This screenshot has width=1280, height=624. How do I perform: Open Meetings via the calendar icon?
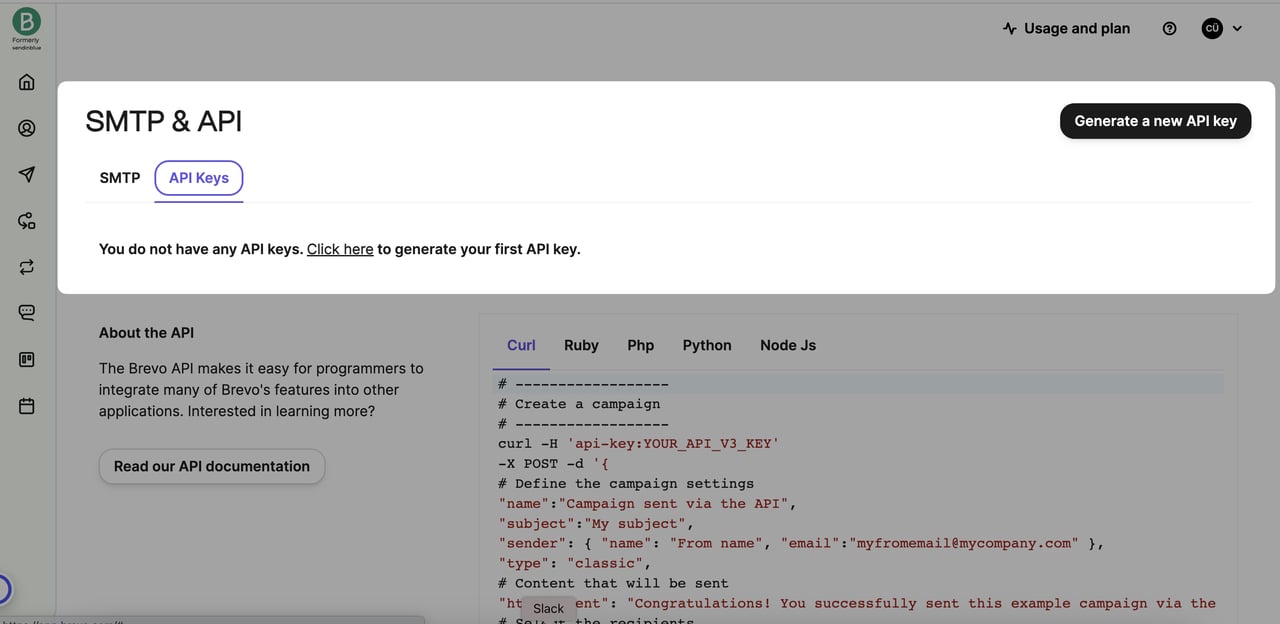[26, 405]
